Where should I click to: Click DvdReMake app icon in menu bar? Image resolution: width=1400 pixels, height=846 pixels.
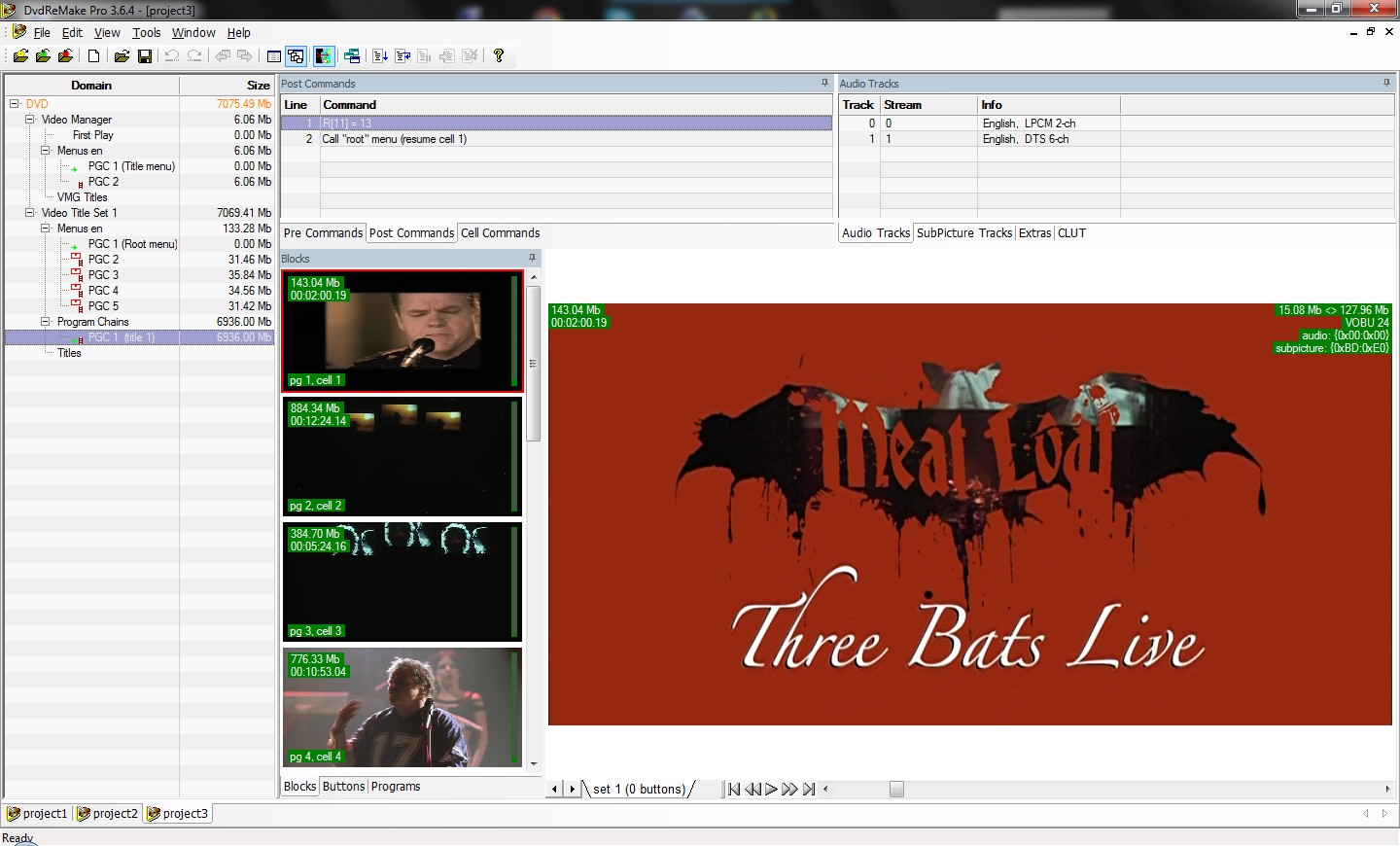coord(18,32)
